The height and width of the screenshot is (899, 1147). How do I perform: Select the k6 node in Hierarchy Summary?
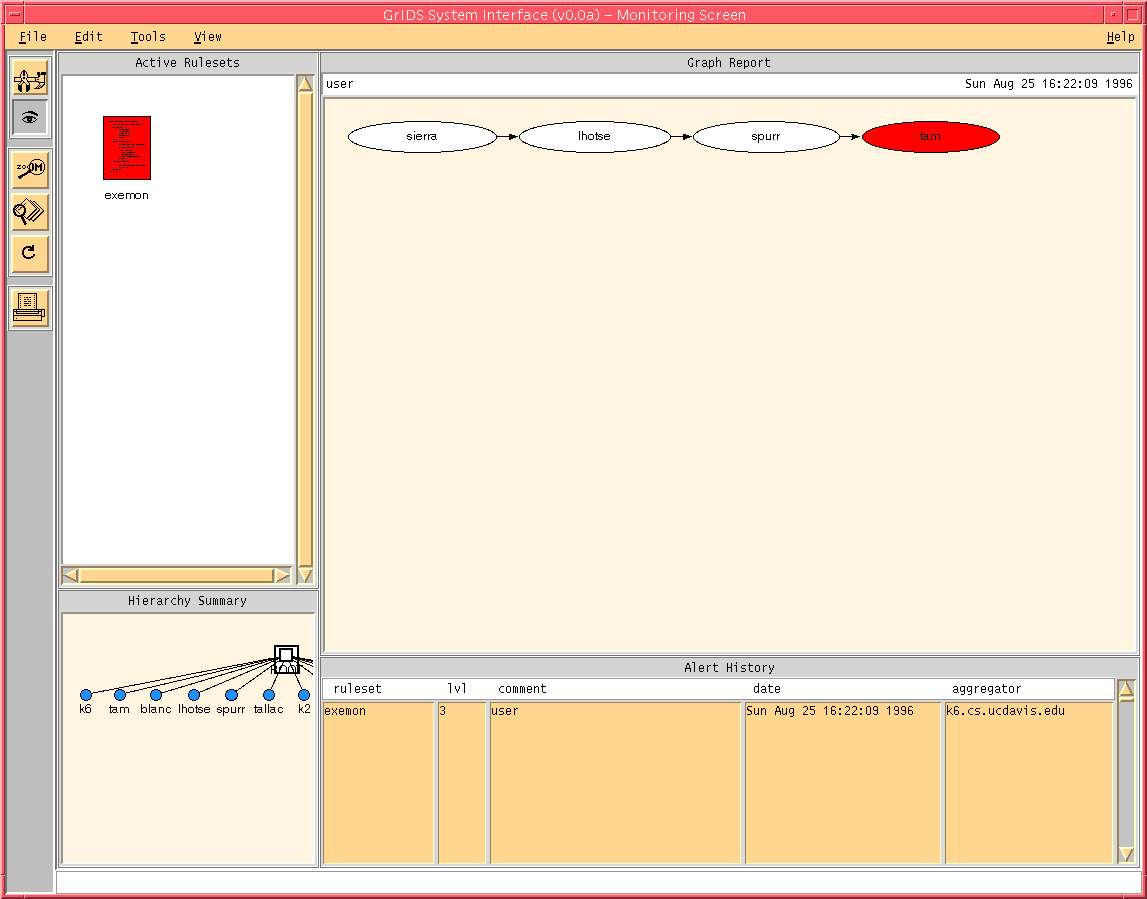point(86,694)
